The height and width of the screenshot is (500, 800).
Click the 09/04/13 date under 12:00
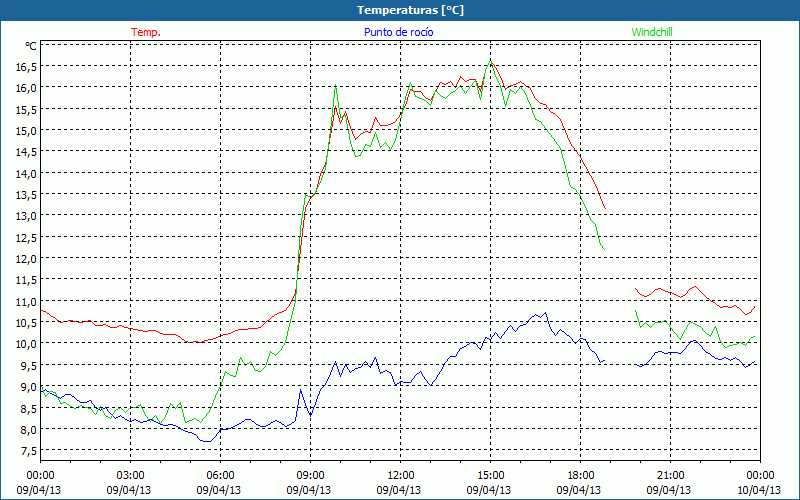coord(399,490)
